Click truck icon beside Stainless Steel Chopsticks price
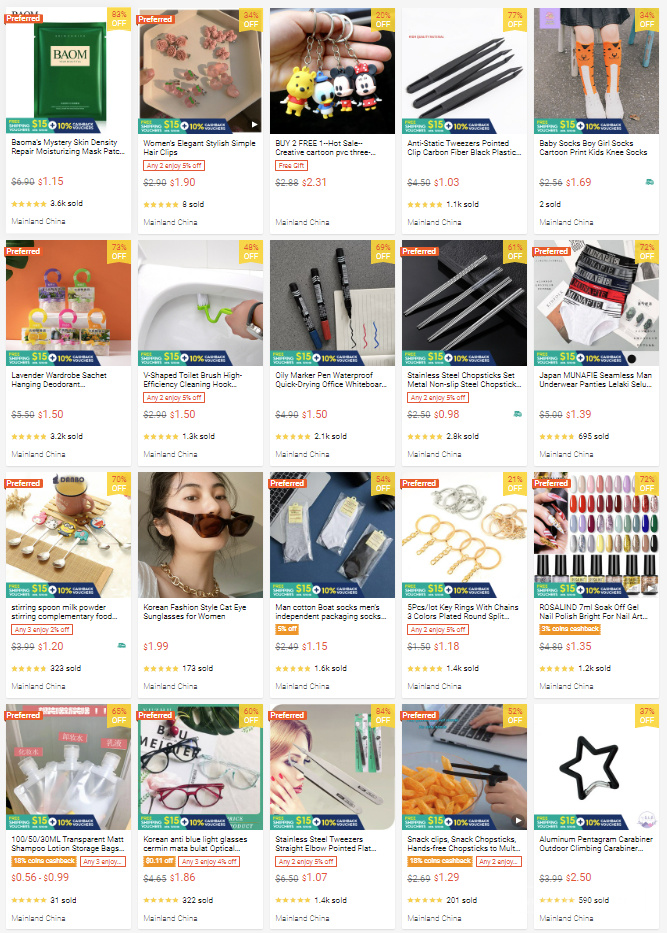667x933 pixels. click(518, 414)
